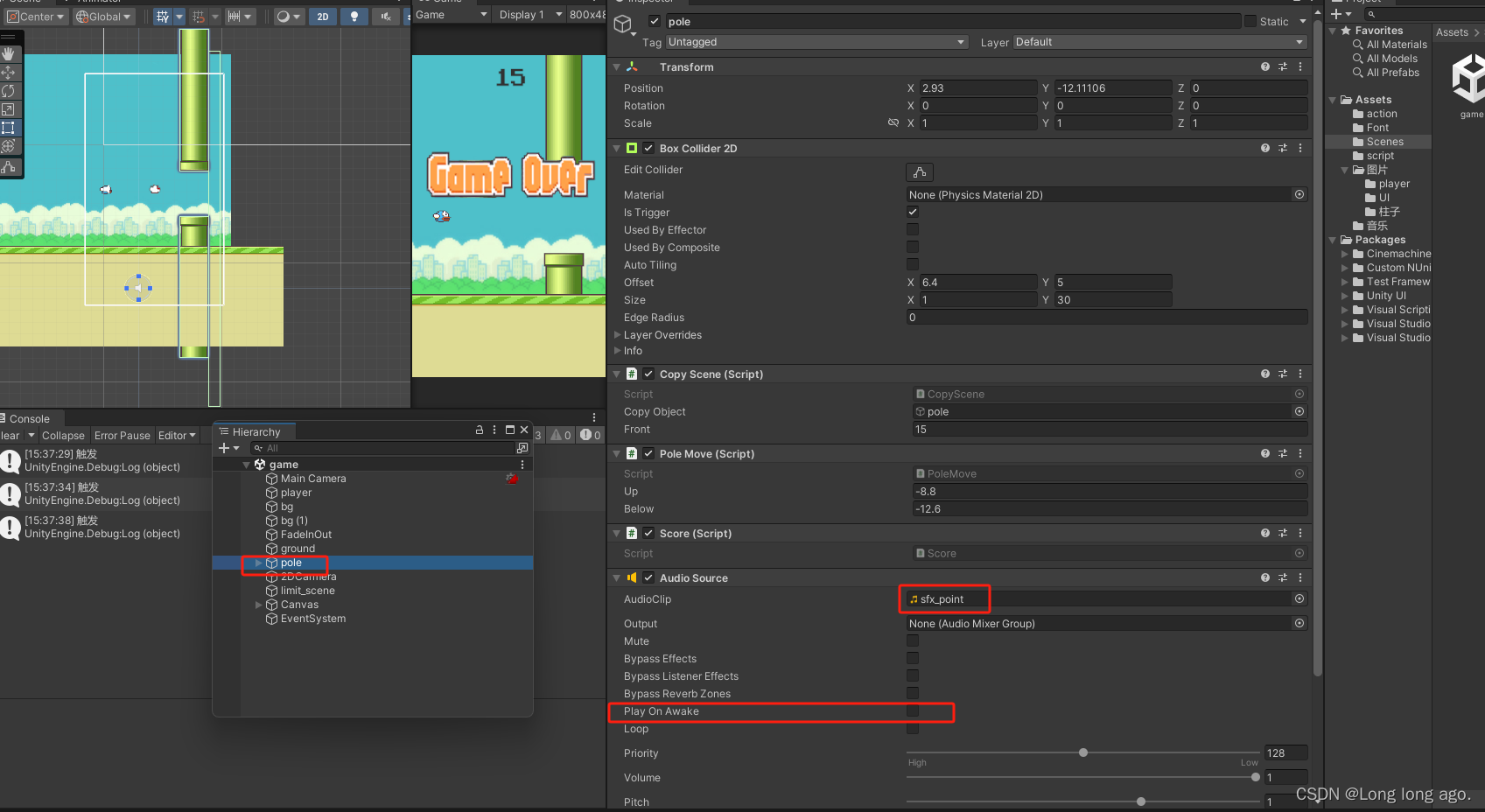Open game scene options menu in Hierarchy
The height and width of the screenshot is (812, 1485).
[522, 465]
